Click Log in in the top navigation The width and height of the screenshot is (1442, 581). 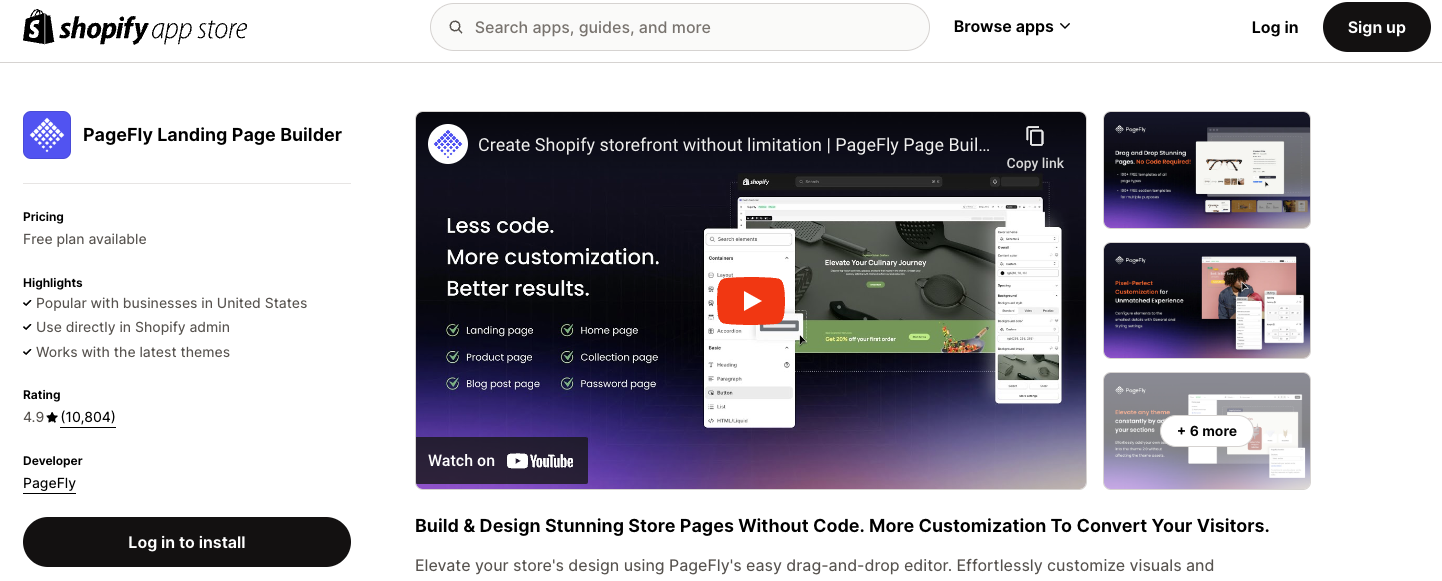1274,27
